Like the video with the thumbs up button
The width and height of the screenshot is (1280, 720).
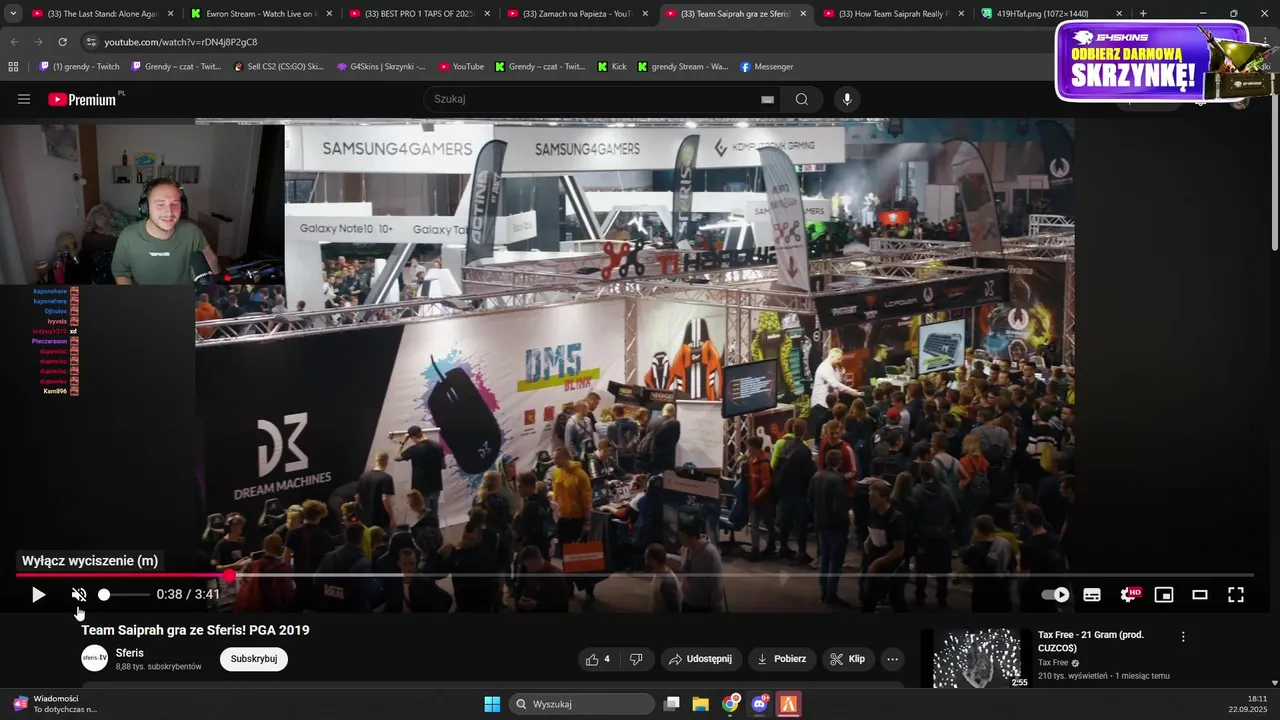pos(598,659)
